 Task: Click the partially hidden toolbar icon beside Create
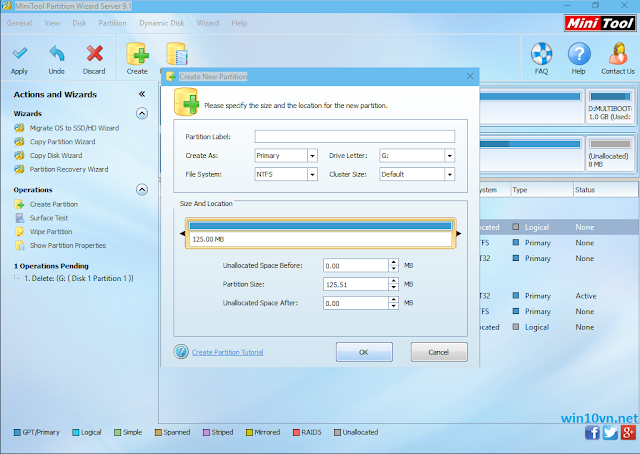(x=176, y=54)
